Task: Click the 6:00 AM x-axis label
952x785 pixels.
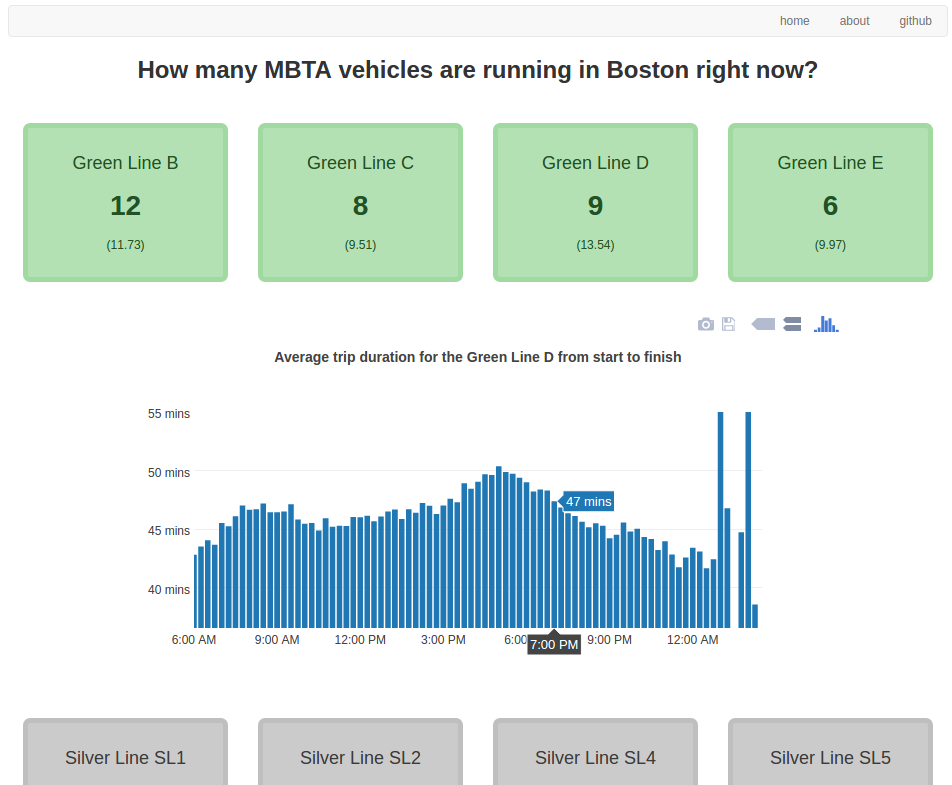Action: point(194,640)
